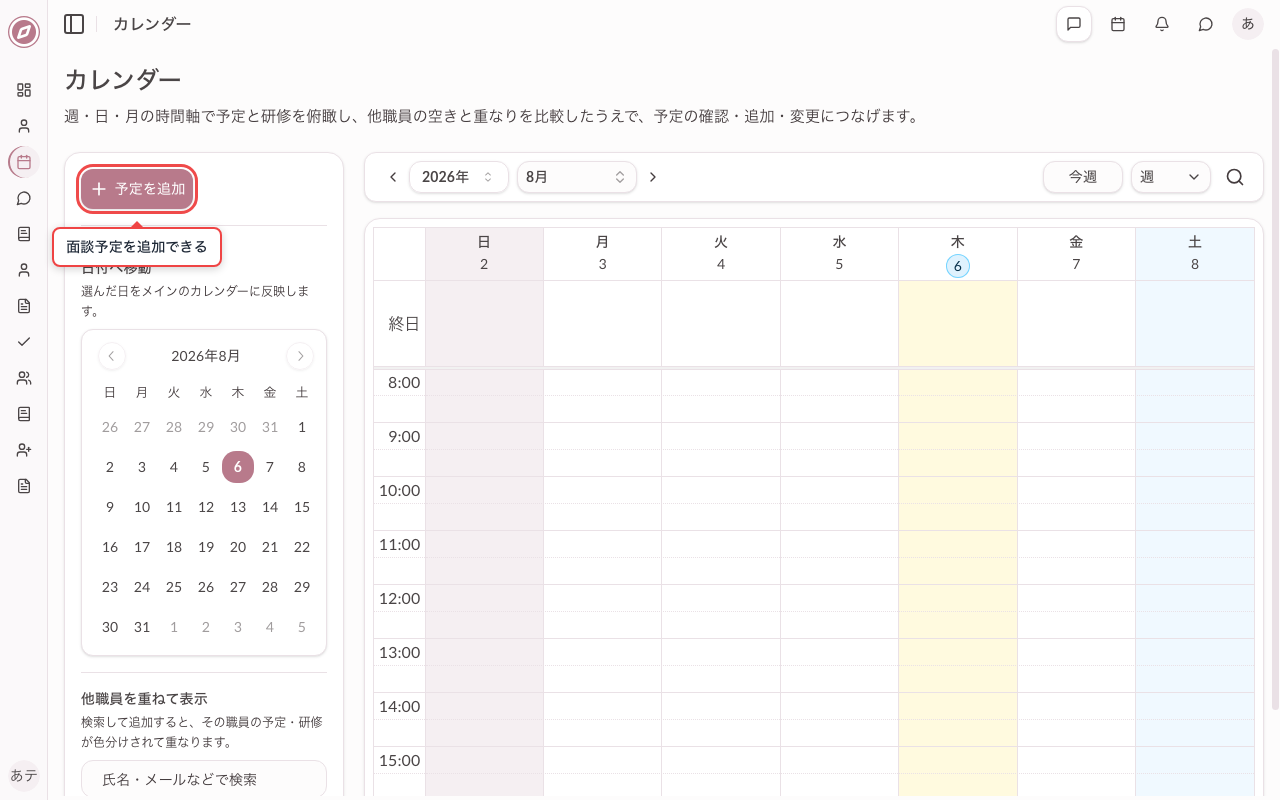Open the 2026年 year dropdown
The height and width of the screenshot is (800, 1280).
pyautogui.click(x=458, y=177)
